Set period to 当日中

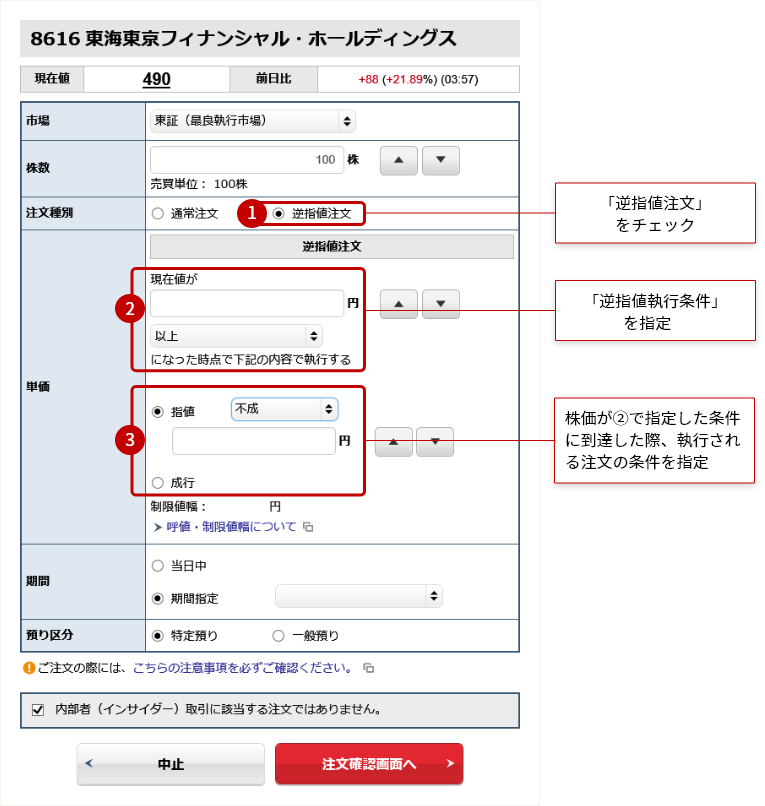(x=158, y=566)
